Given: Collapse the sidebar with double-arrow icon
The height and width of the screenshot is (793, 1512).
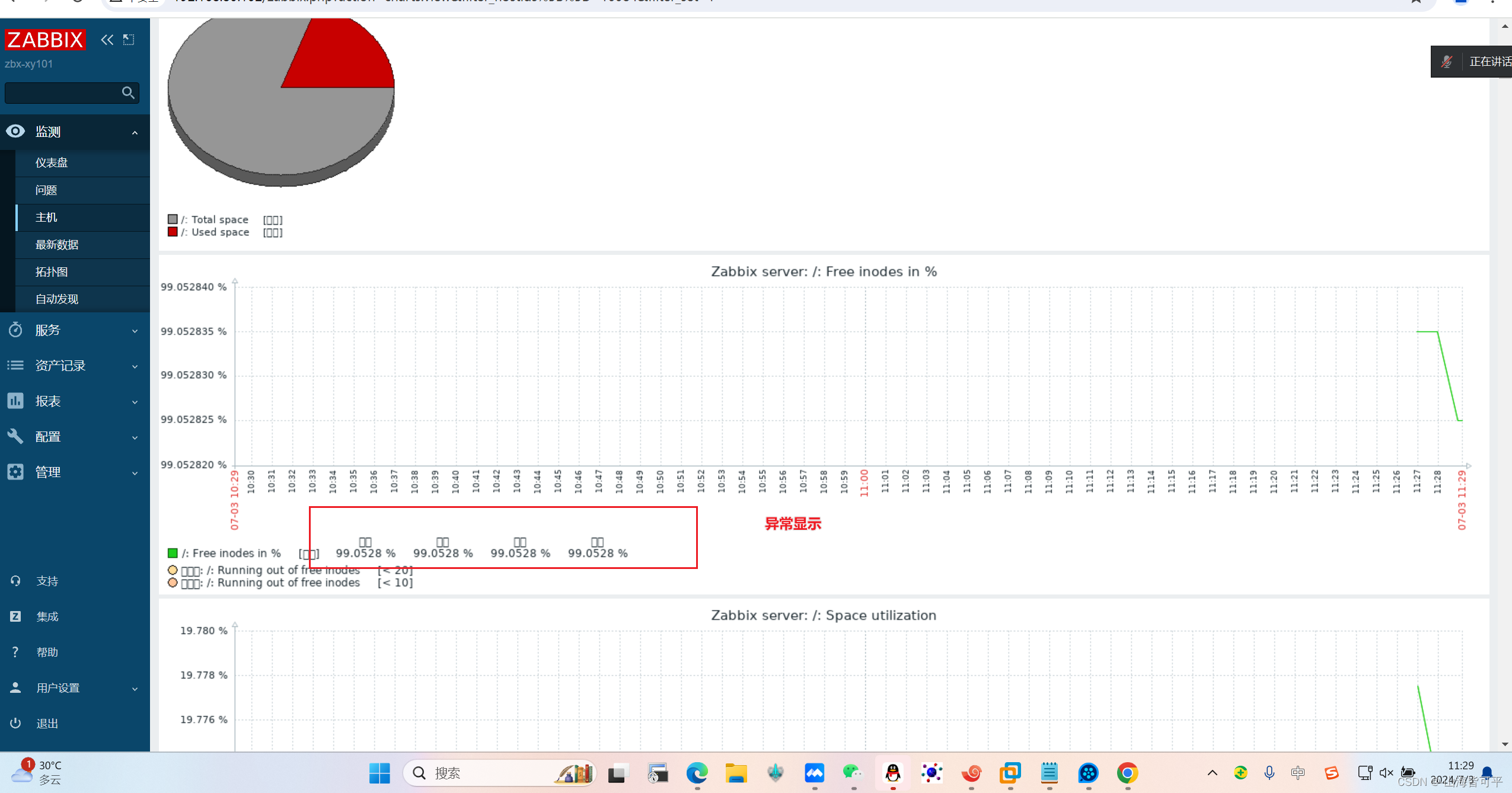Looking at the screenshot, I should point(107,40).
